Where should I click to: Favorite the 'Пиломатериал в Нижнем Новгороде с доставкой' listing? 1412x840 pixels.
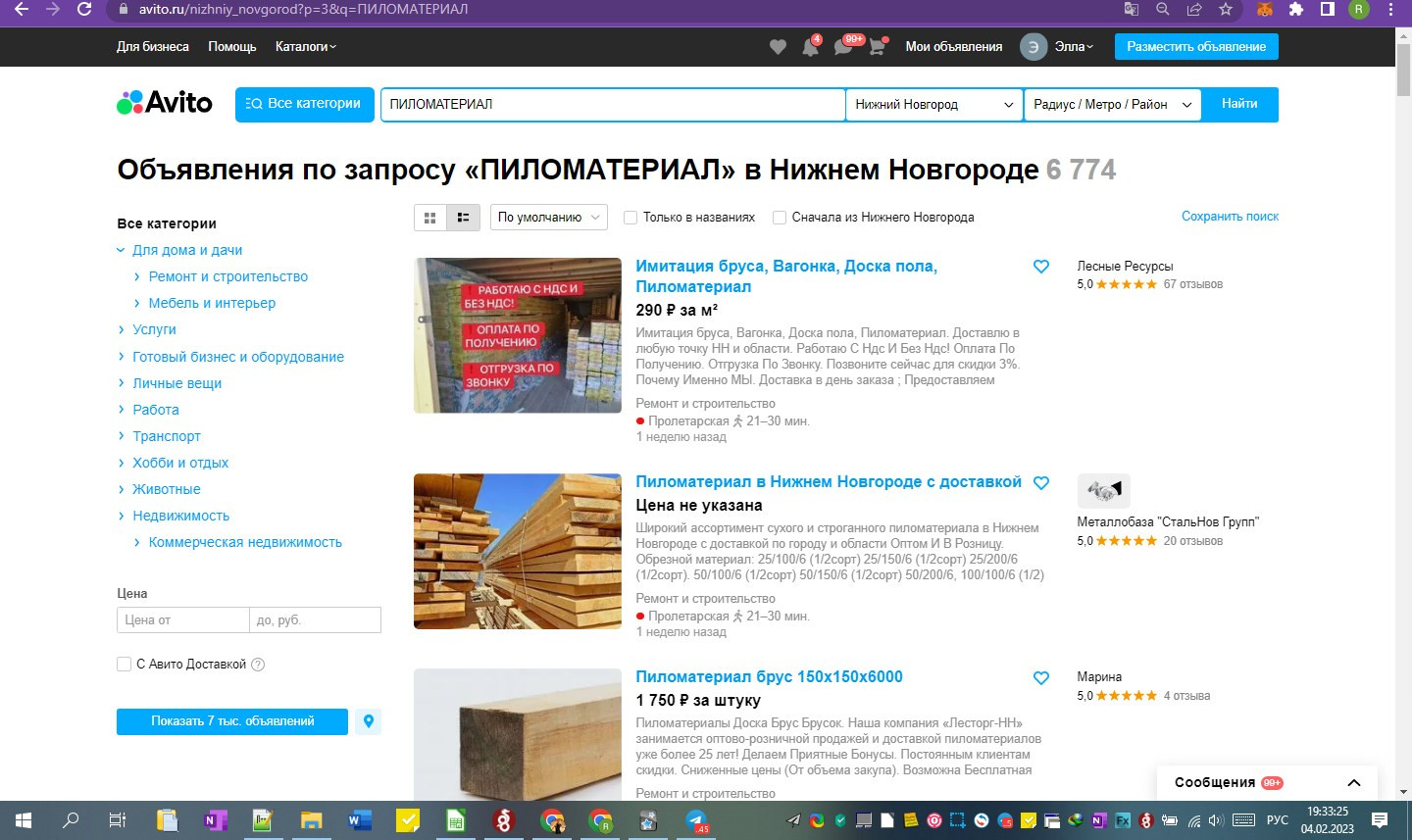point(1041,482)
